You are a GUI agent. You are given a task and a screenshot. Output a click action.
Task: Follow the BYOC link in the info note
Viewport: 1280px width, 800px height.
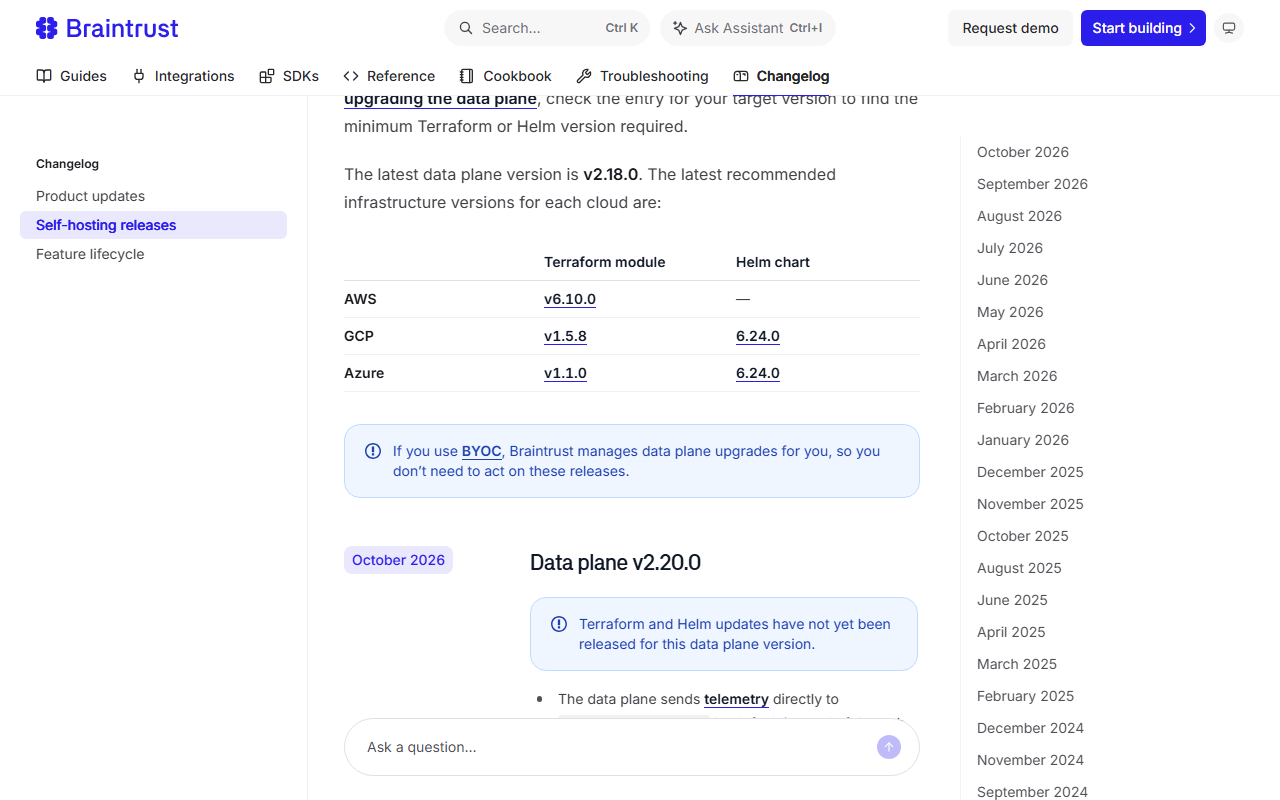[x=481, y=451]
